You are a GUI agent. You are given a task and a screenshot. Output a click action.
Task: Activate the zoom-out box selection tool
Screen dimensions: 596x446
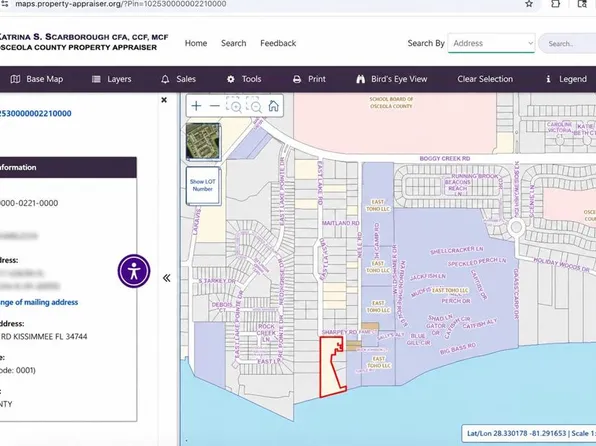[x=254, y=105]
